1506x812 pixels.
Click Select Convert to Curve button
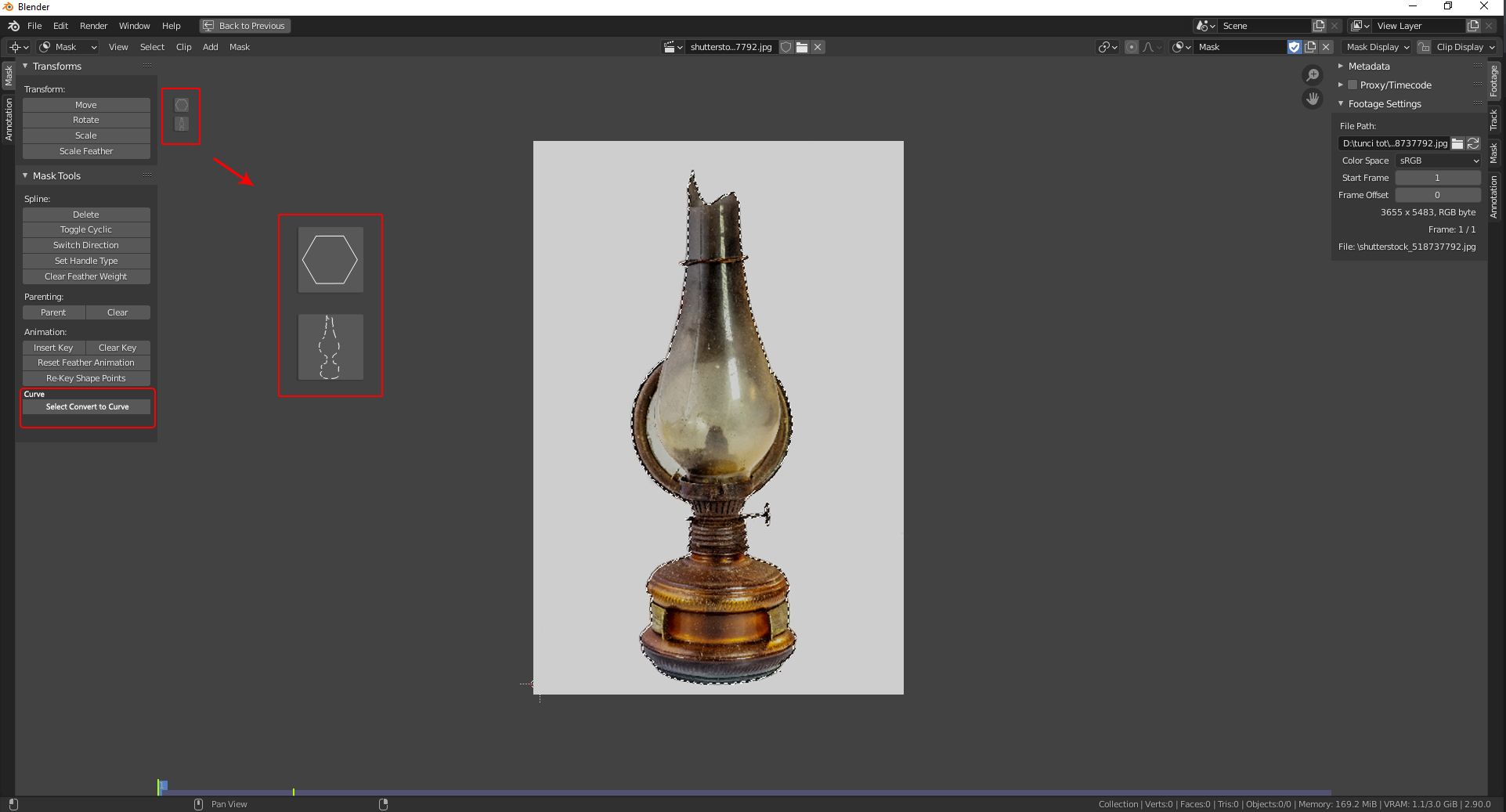click(86, 406)
